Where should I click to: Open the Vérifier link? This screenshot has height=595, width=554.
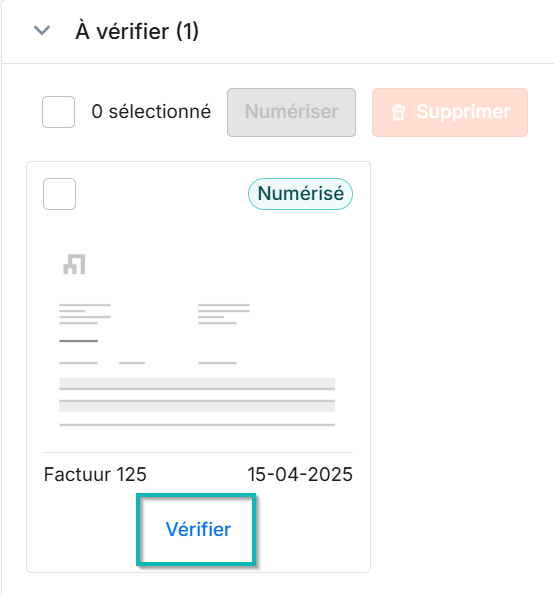click(198, 529)
